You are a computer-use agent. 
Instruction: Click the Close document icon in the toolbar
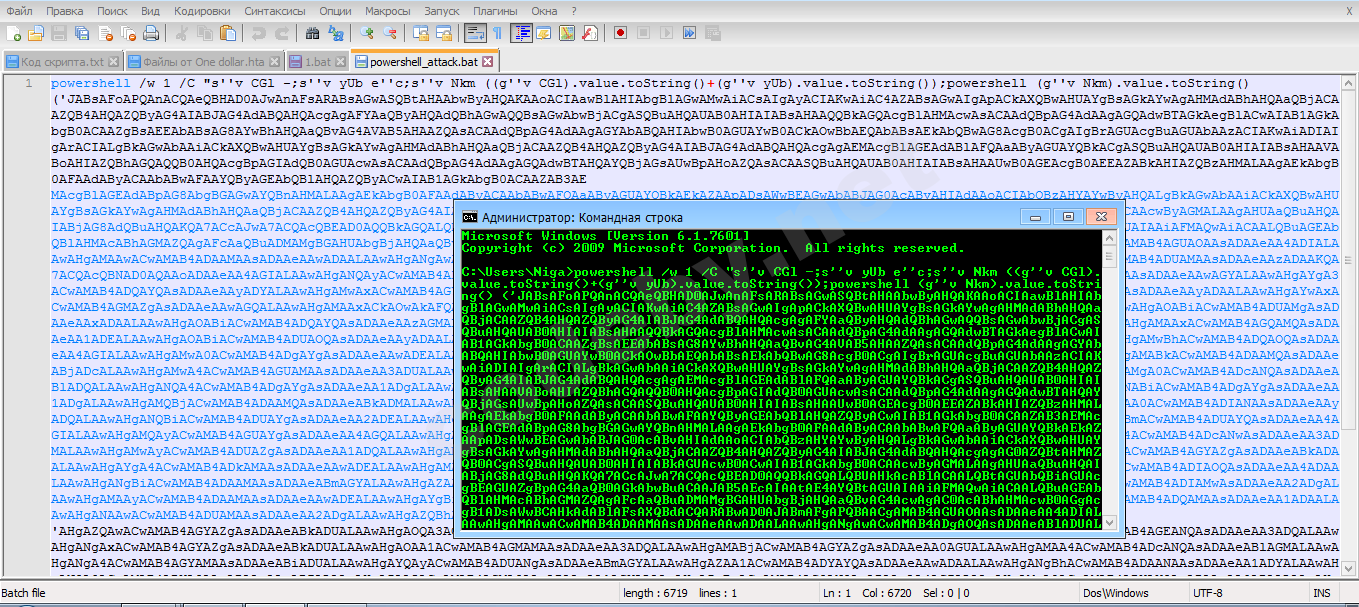click(x=105, y=33)
